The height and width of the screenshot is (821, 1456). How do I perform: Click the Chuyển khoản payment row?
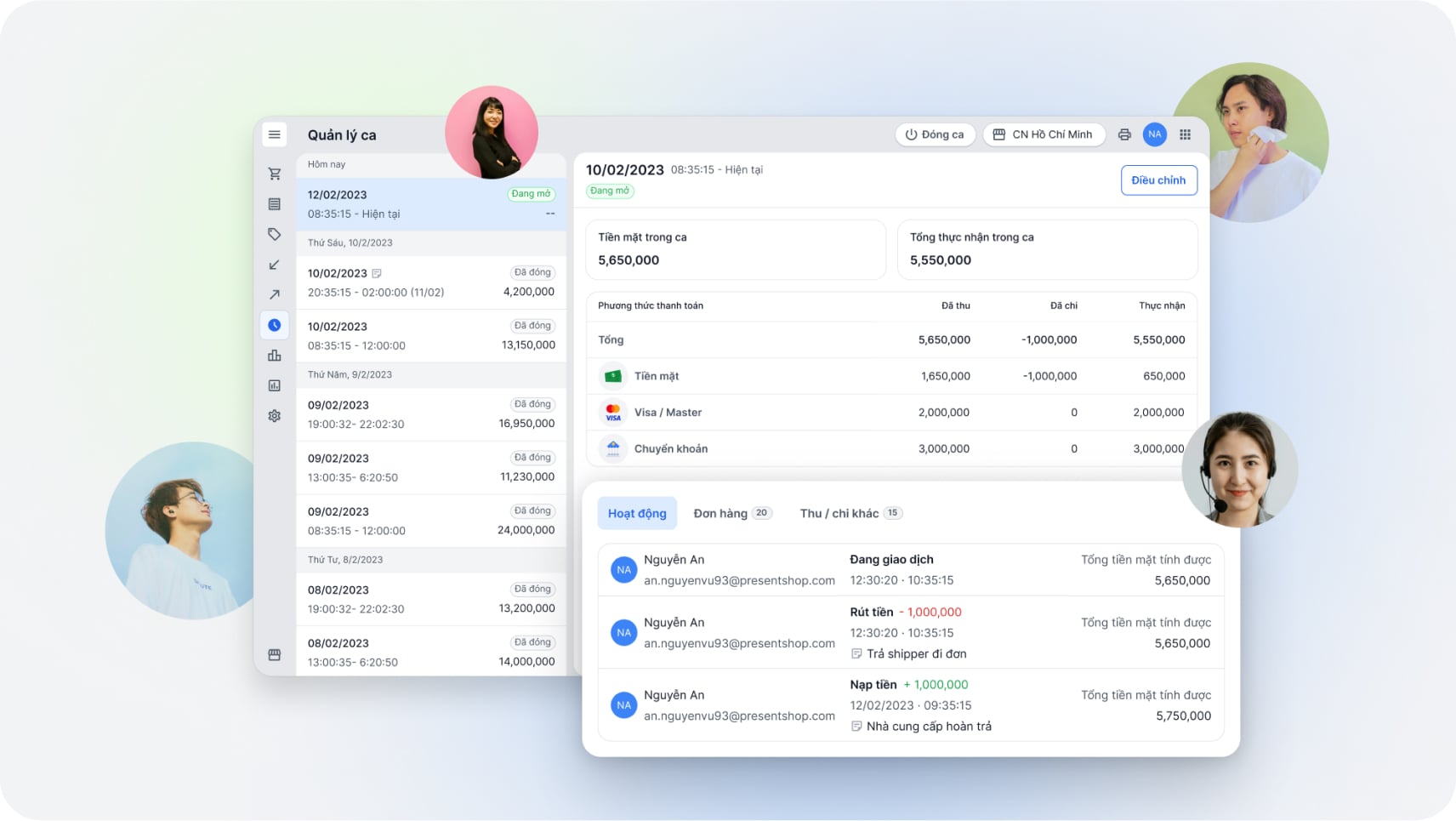891,448
